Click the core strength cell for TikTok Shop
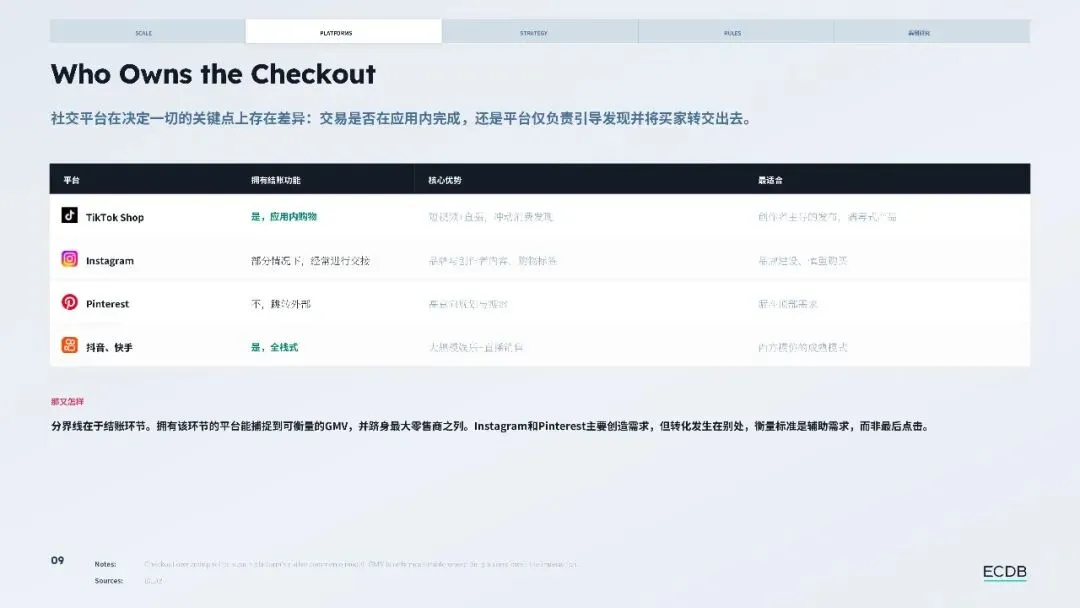 tap(490, 217)
